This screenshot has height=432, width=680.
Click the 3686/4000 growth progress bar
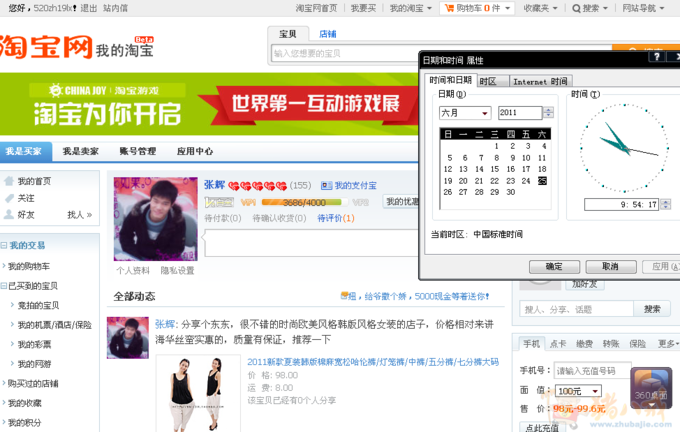coord(305,202)
